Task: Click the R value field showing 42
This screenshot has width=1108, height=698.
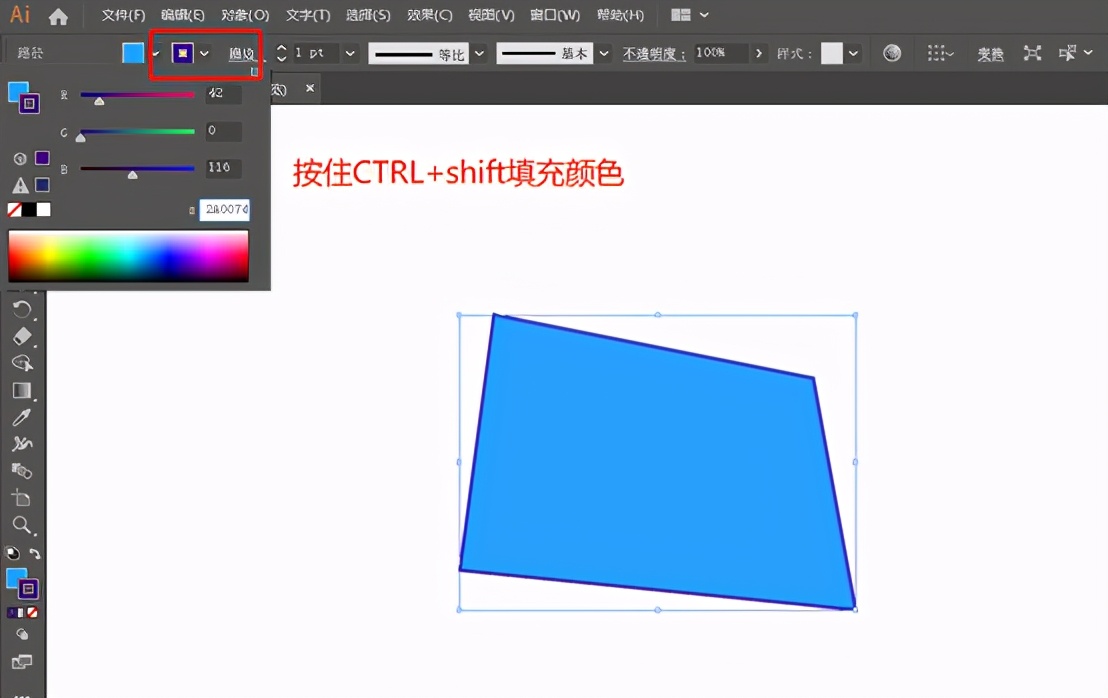Action: click(224, 93)
